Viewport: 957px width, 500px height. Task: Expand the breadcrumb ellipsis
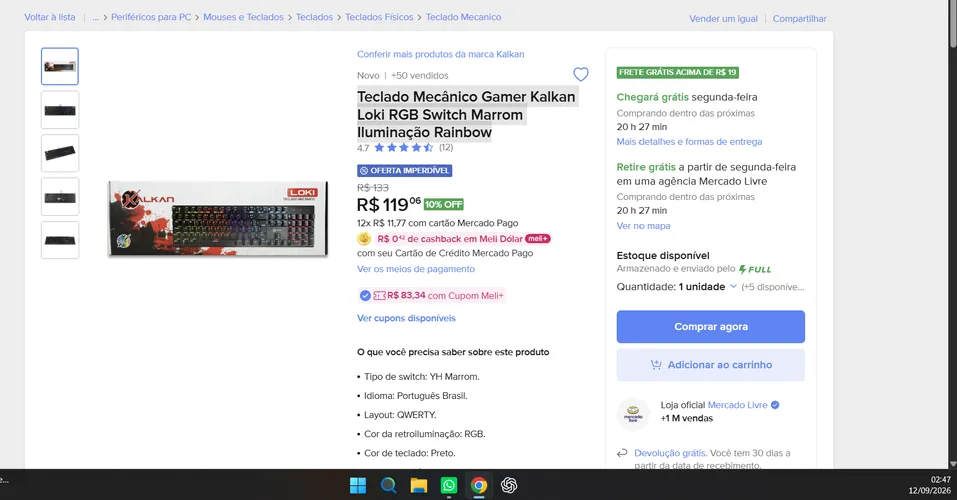tap(95, 17)
